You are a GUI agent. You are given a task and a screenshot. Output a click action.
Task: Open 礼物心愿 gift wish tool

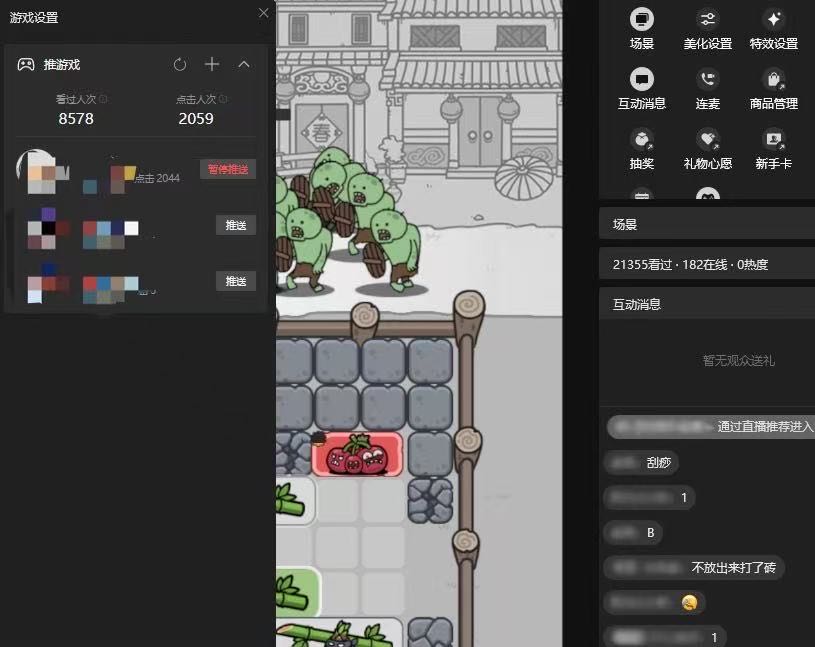(707, 139)
